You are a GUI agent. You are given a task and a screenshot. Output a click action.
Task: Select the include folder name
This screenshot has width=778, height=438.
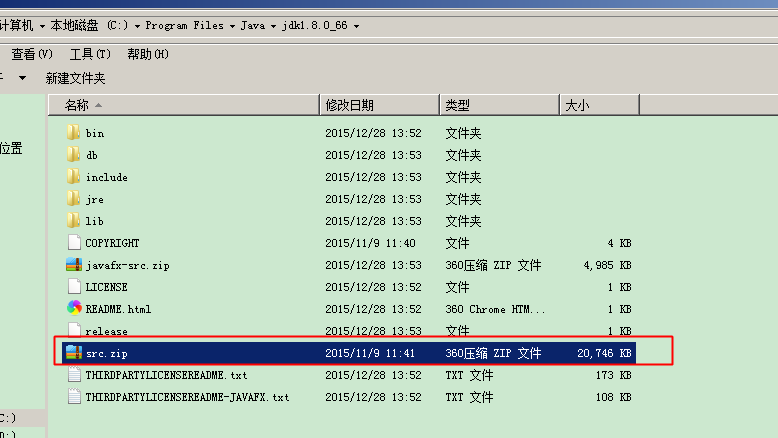point(107,177)
